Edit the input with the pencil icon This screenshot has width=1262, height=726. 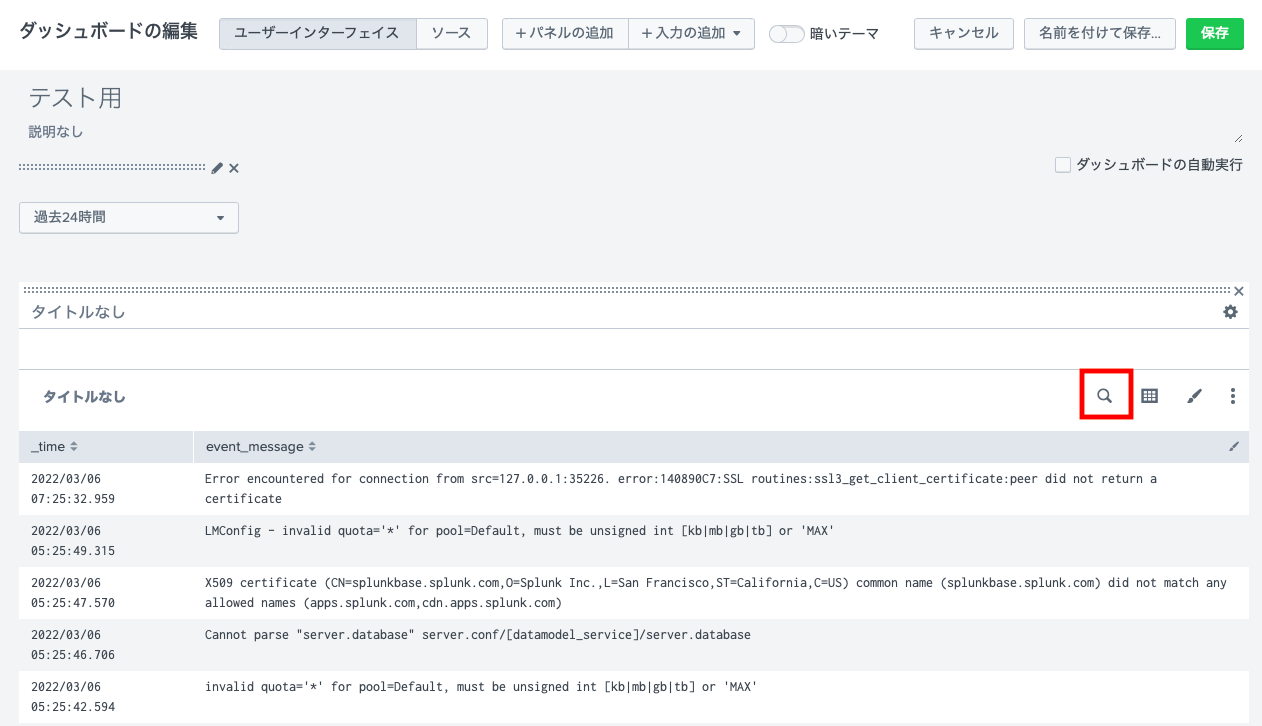point(216,168)
